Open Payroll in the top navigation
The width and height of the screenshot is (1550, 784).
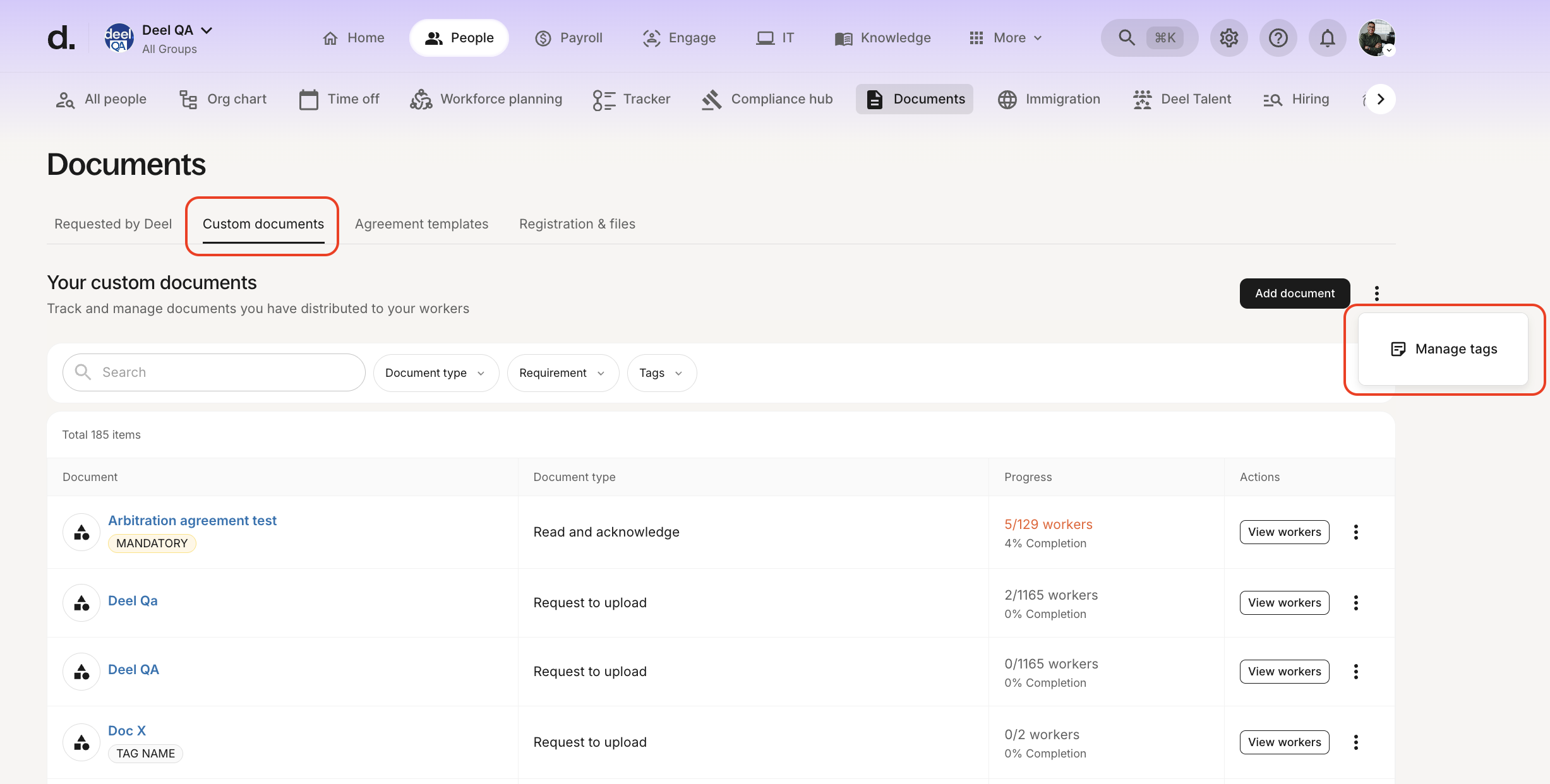coord(568,38)
